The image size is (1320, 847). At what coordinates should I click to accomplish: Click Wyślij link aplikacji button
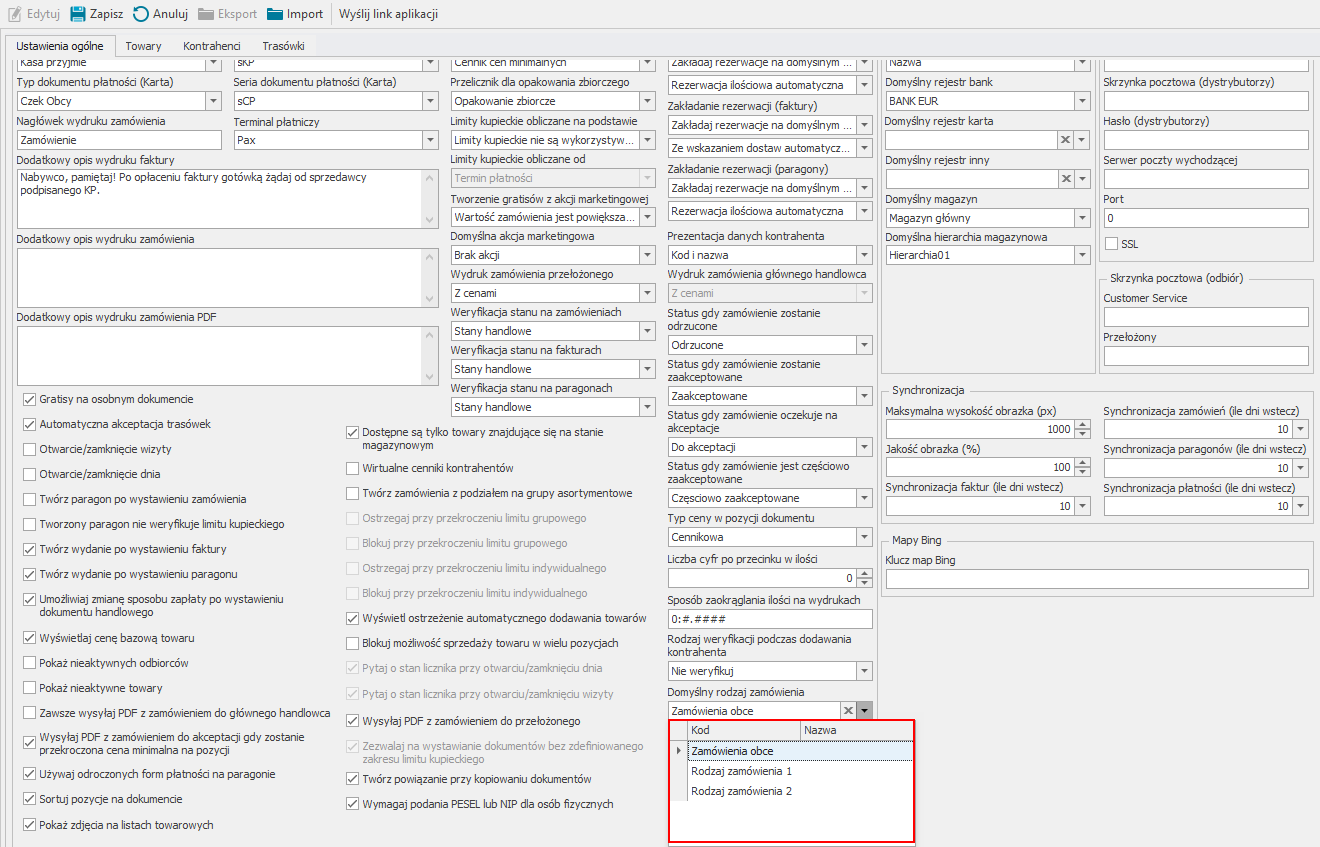(388, 14)
